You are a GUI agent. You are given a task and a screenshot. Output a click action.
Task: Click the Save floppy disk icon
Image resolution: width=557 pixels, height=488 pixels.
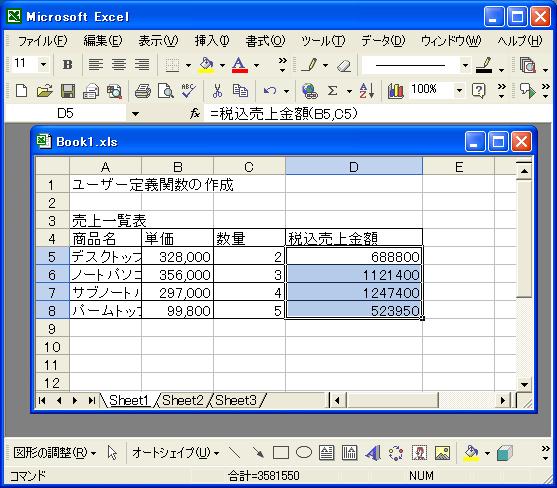[x=68, y=91]
